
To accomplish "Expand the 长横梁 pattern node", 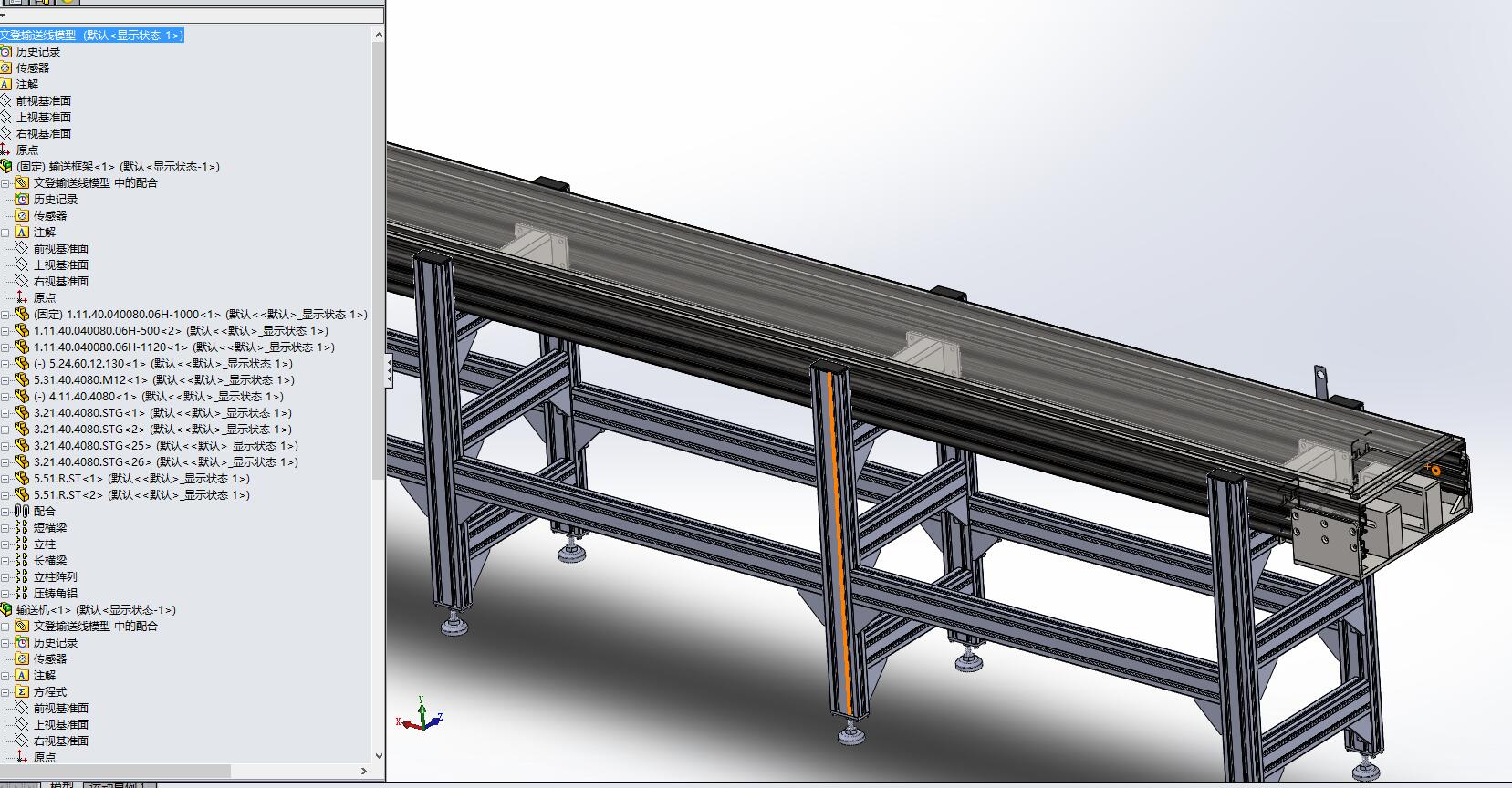I will 5,561.
